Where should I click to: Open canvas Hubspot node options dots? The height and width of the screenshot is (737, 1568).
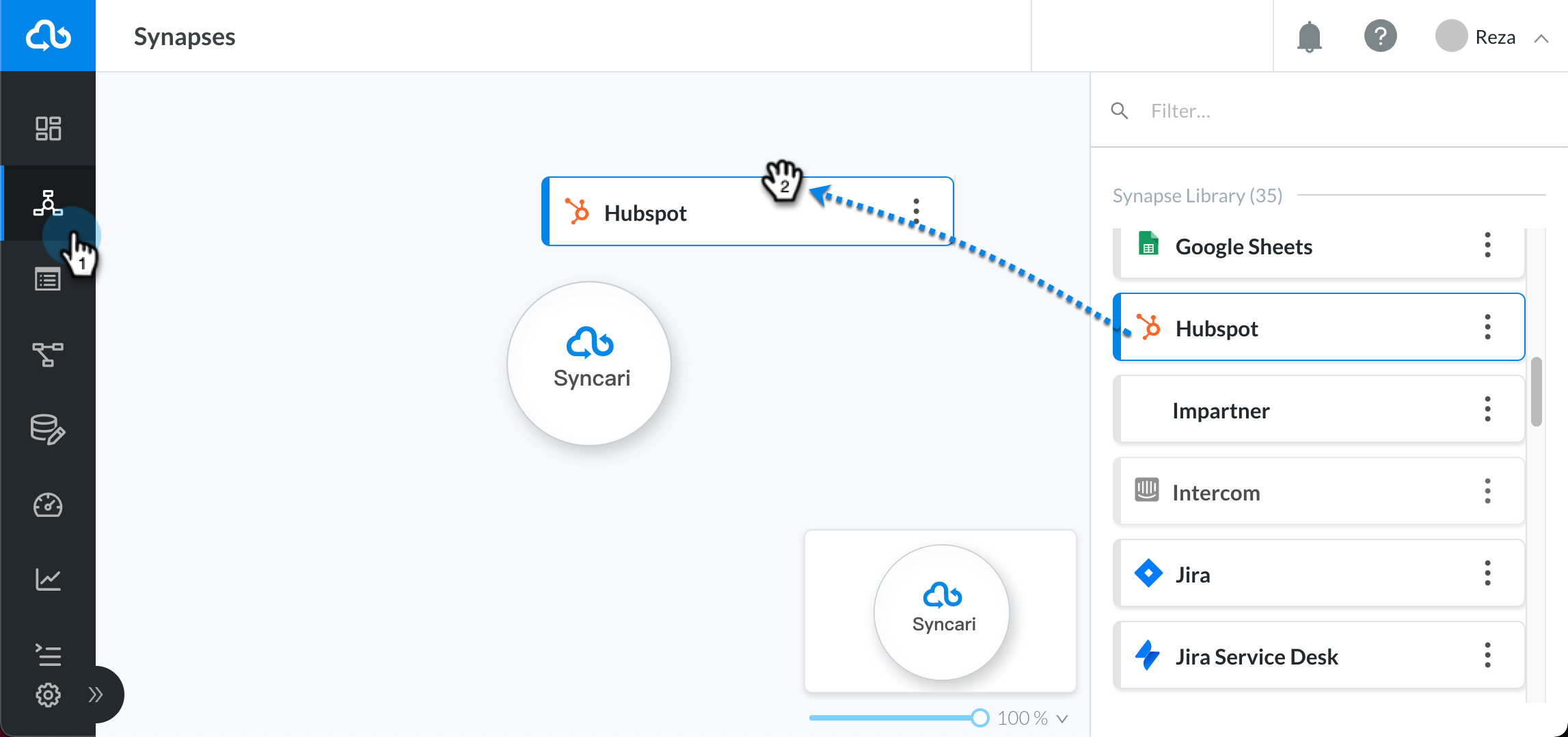coord(917,211)
